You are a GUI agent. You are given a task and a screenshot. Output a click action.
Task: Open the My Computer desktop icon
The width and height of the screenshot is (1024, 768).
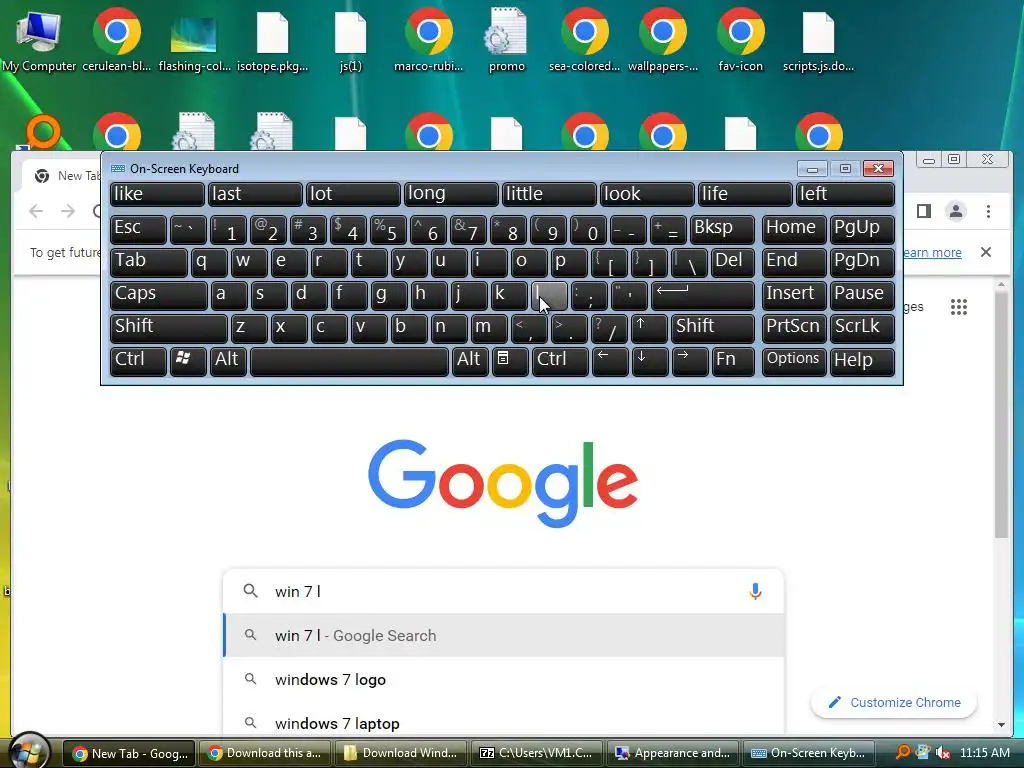39,39
